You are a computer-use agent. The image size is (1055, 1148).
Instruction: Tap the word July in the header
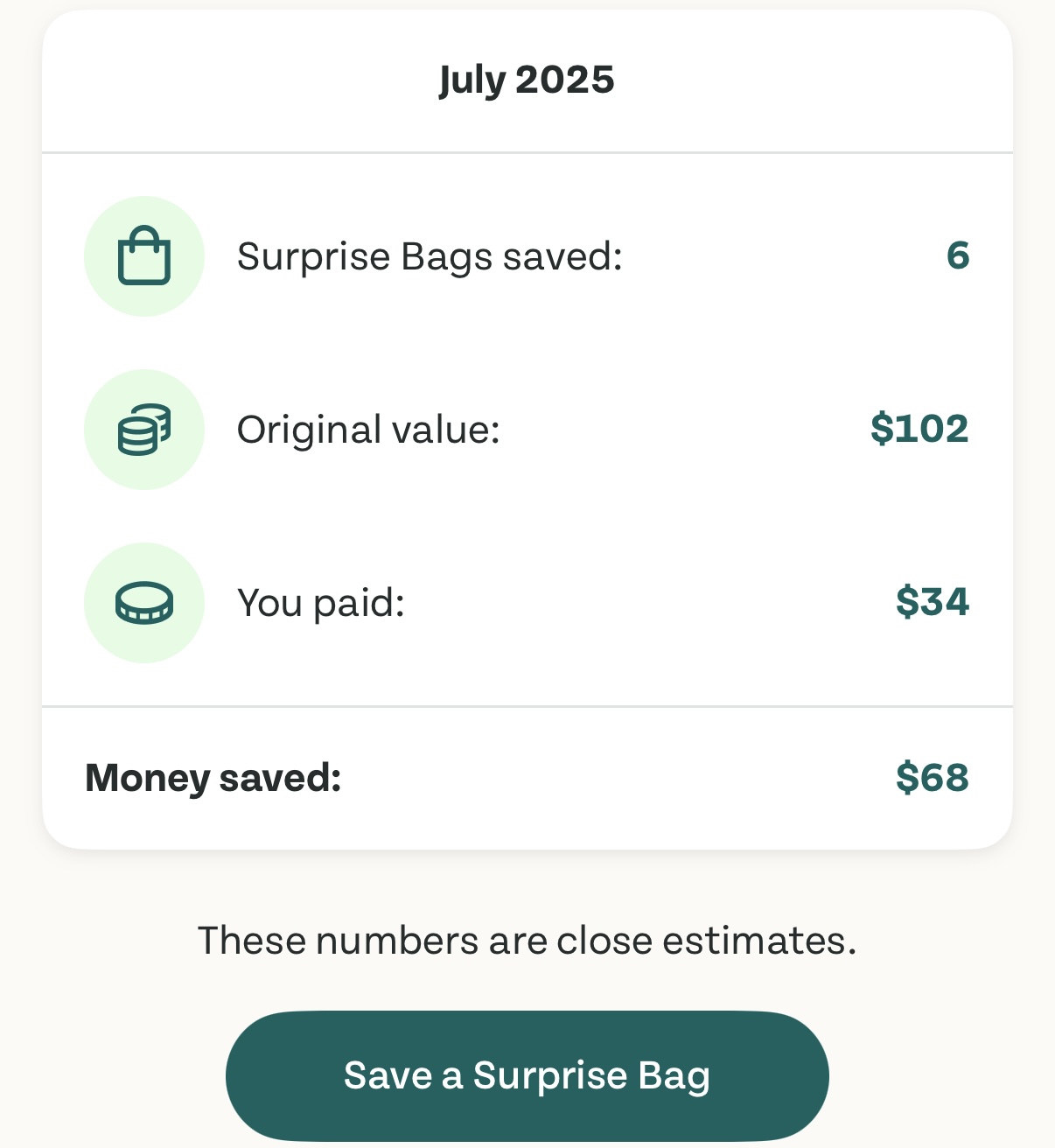click(472, 81)
